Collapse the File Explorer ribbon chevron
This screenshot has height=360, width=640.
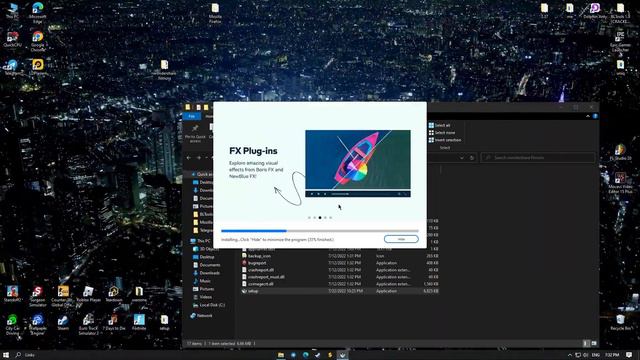pyautogui.click(x=588, y=116)
